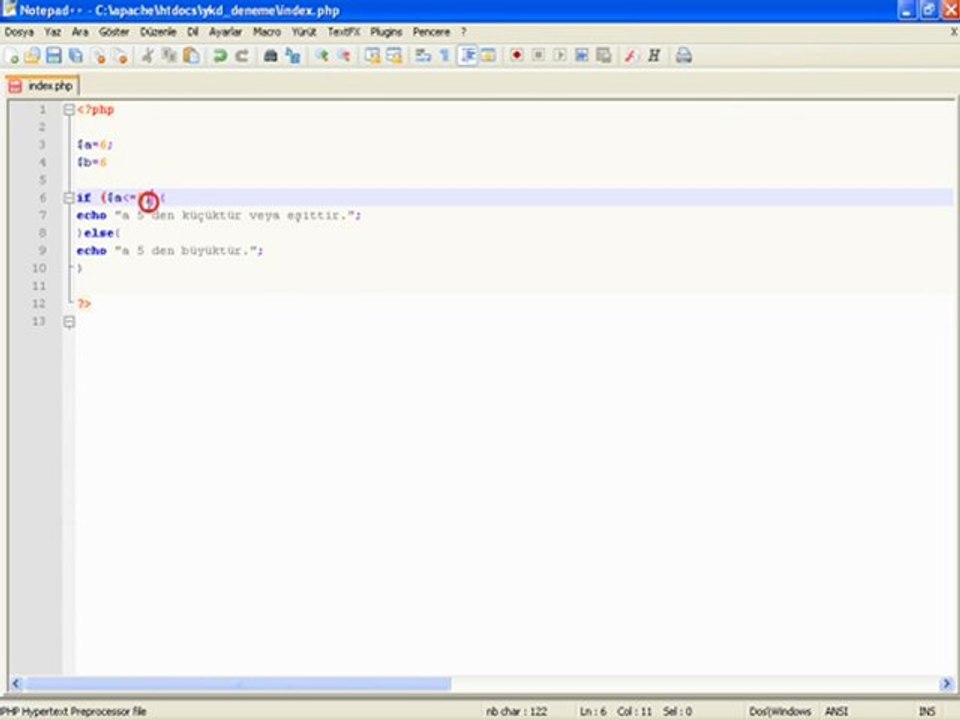Click the INS insert mode status indicator
960x720 pixels.
[927, 711]
